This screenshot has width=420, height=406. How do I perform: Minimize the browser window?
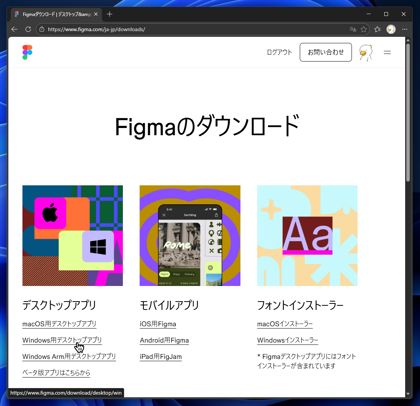[x=369, y=14]
